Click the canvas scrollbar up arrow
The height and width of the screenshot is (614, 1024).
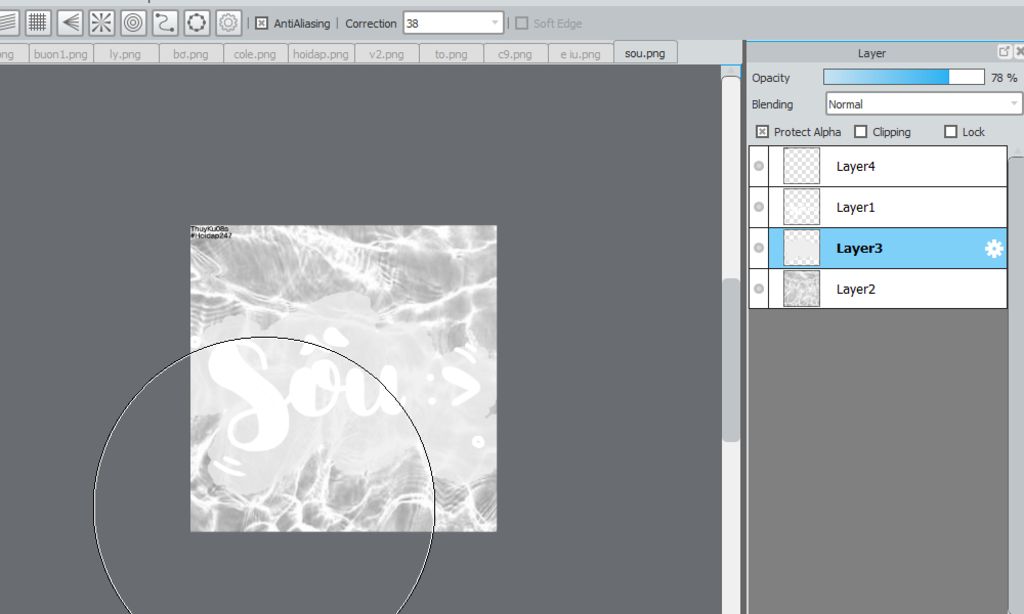(x=731, y=71)
